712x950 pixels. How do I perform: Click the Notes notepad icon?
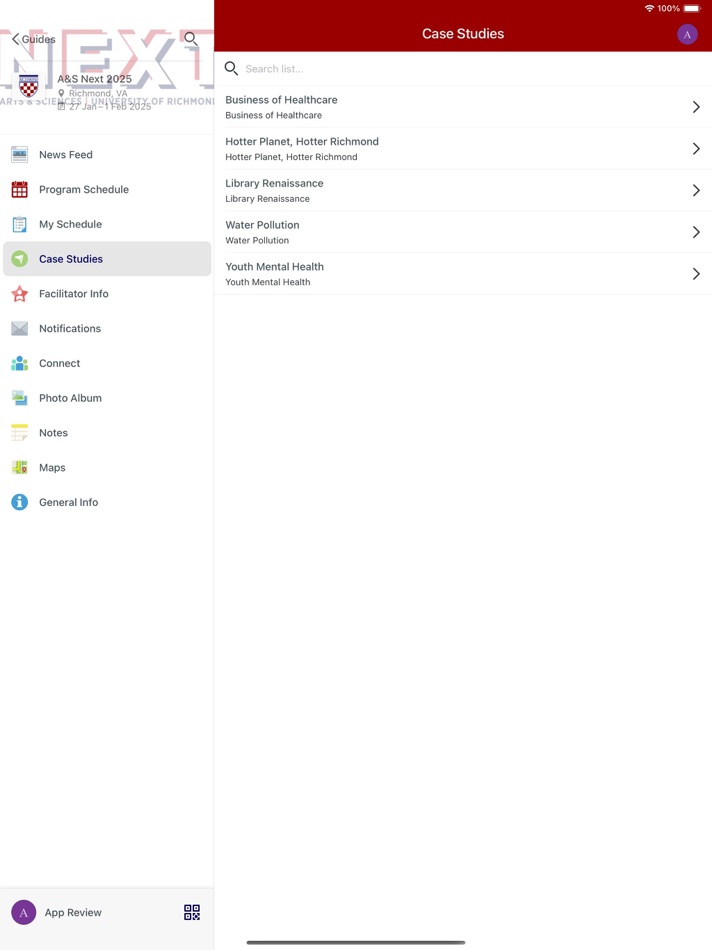point(19,433)
